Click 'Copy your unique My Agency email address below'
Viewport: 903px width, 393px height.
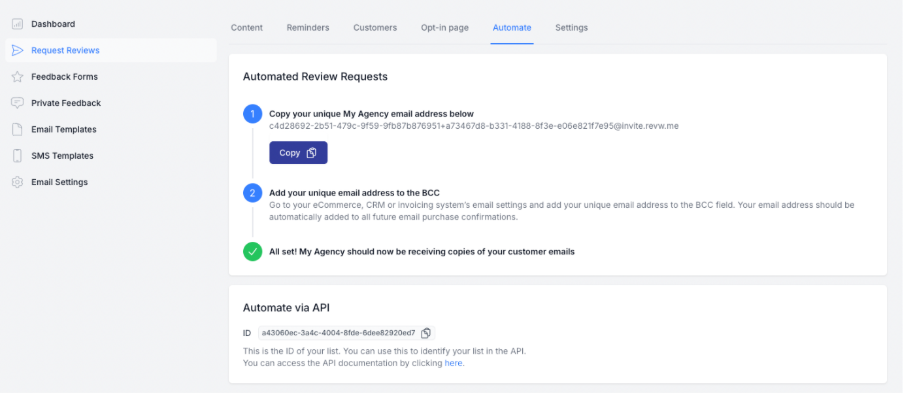(x=371, y=114)
